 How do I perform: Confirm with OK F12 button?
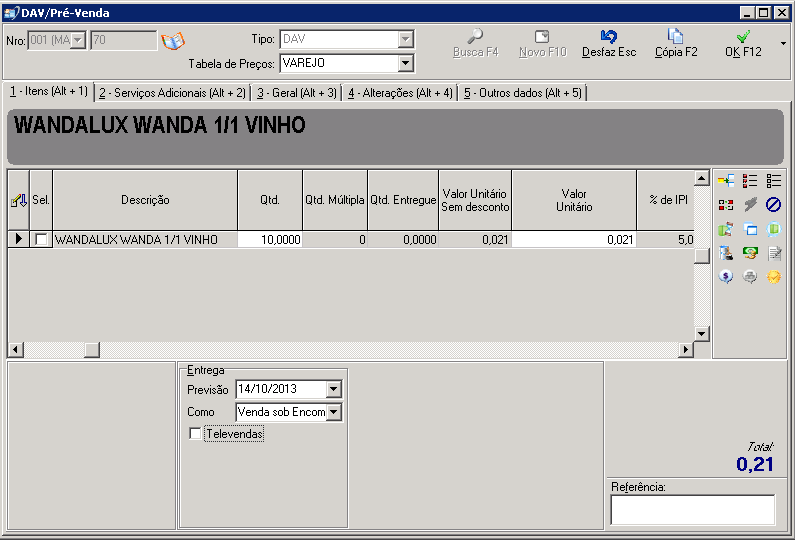pyautogui.click(x=743, y=44)
